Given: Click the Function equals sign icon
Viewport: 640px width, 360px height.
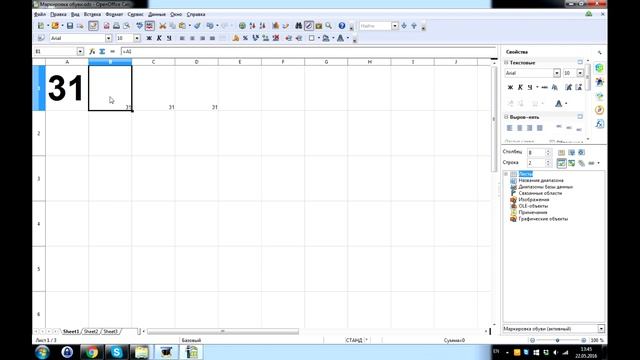Looking at the screenshot, I should tap(112, 51).
